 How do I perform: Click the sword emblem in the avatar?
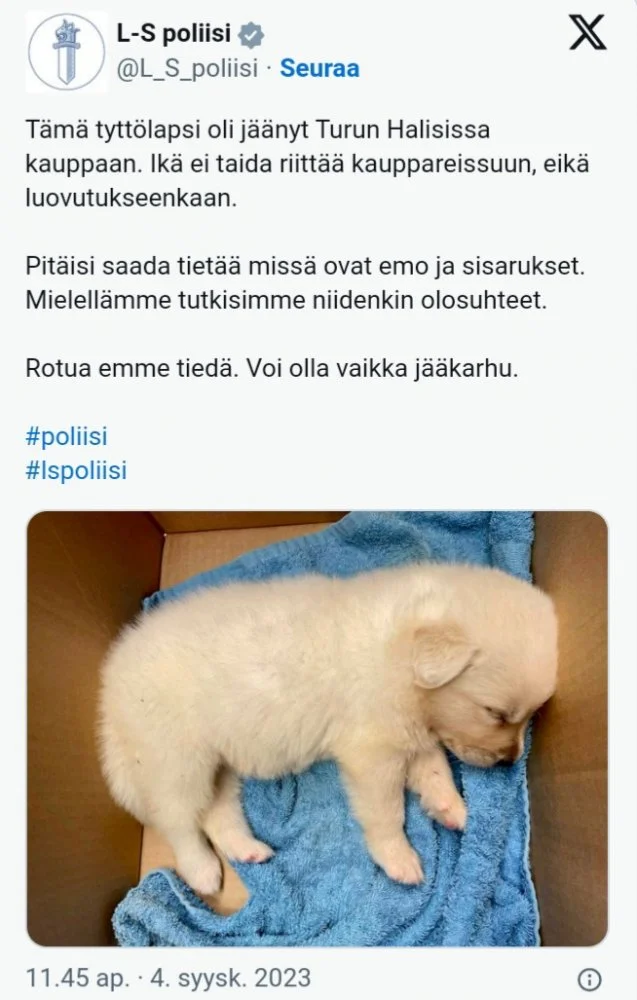point(66,52)
